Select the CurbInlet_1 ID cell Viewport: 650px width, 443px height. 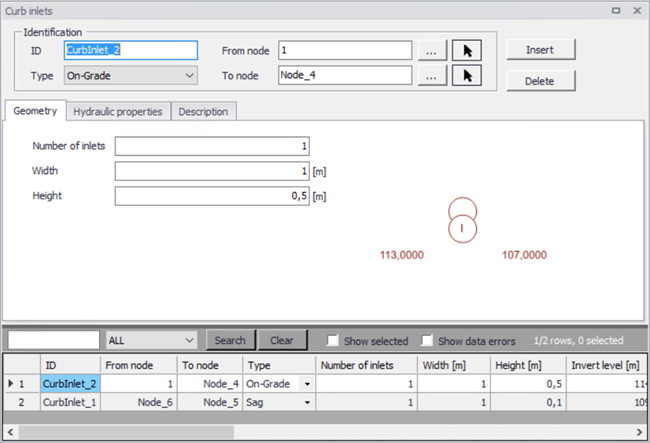point(70,402)
